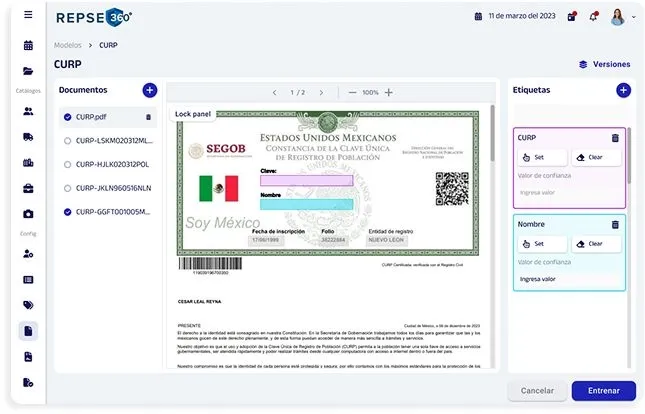The image size is (645, 414).
Task: Delete the Nombre label with trash icon
Action: coord(615,225)
